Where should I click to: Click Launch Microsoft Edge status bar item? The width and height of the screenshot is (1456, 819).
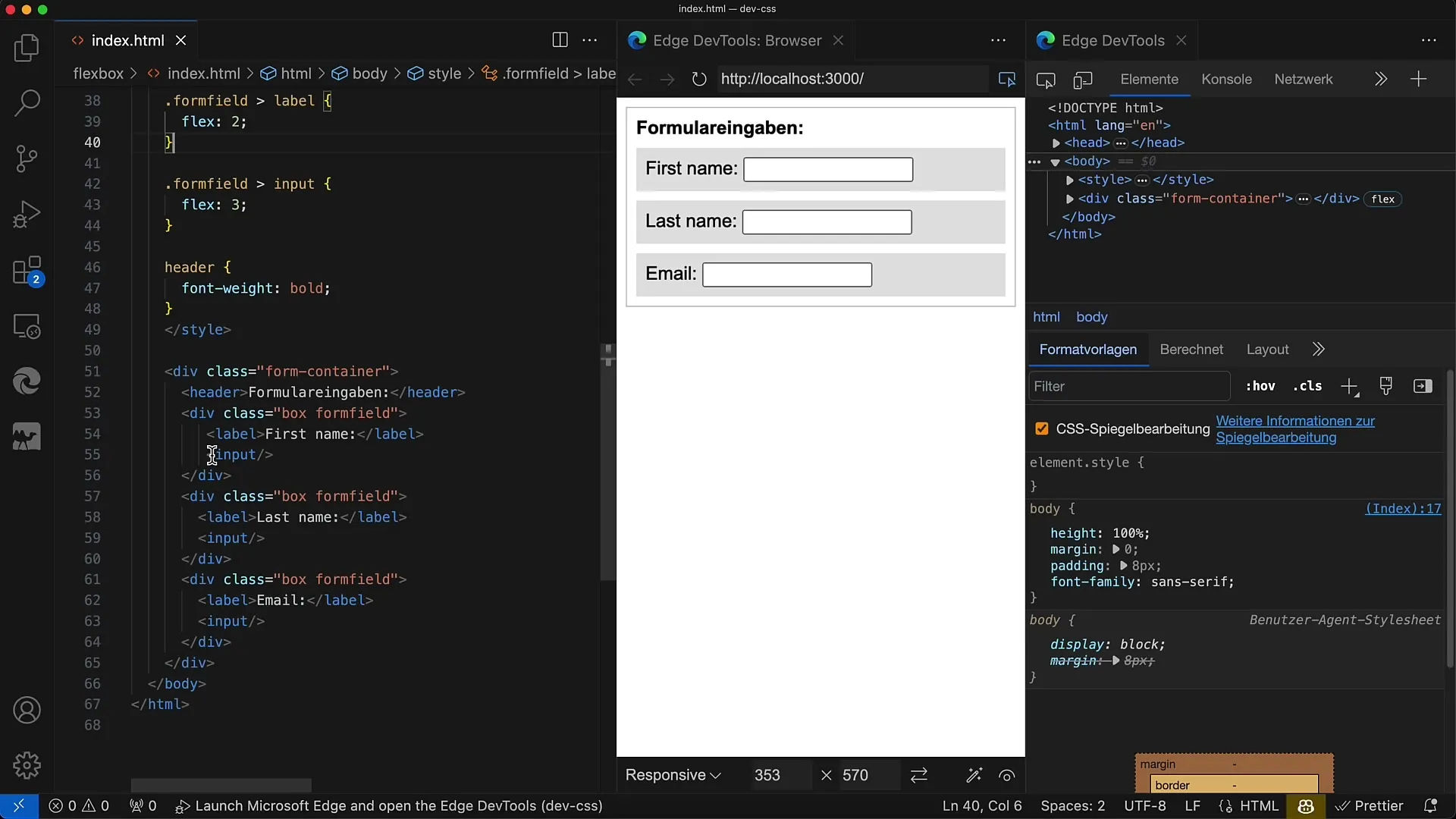(x=388, y=805)
